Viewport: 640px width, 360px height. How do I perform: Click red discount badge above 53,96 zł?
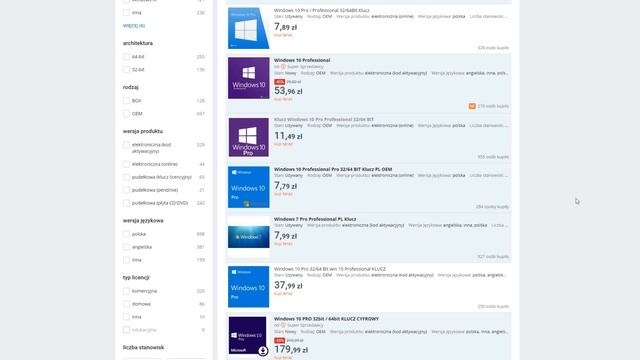(x=279, y=82)
